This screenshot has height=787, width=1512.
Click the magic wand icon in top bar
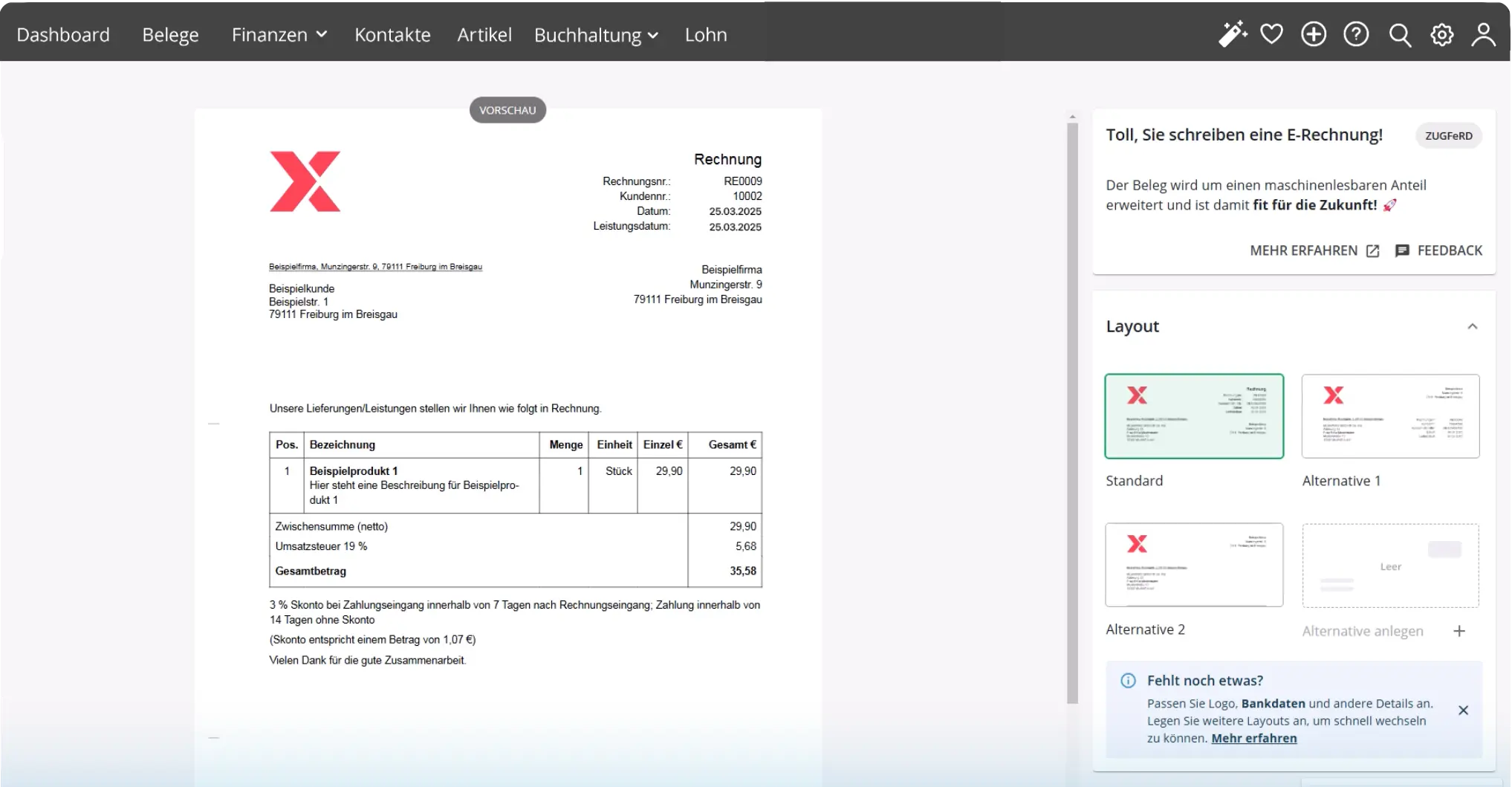pyautogui.click(x=1232, y=34)
